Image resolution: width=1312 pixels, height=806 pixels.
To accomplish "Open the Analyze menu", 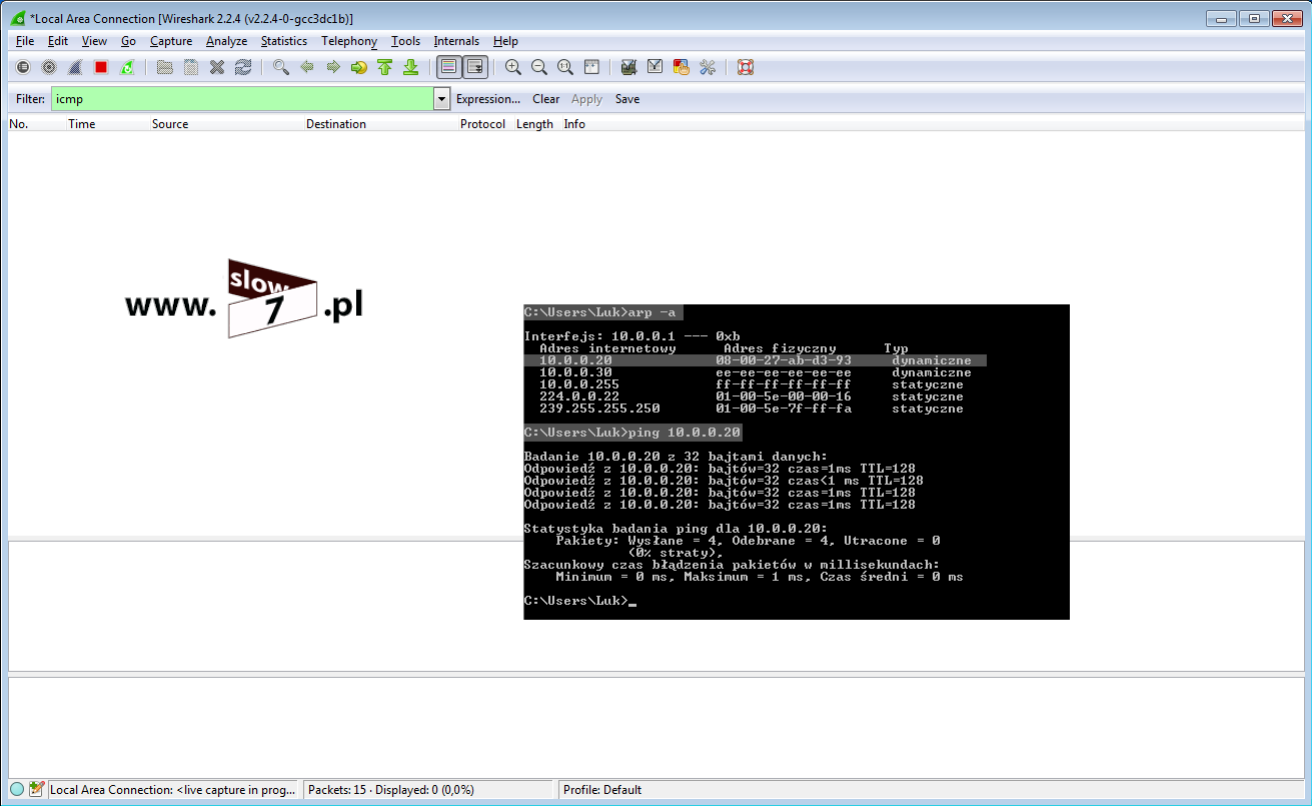I will [227, 41].
